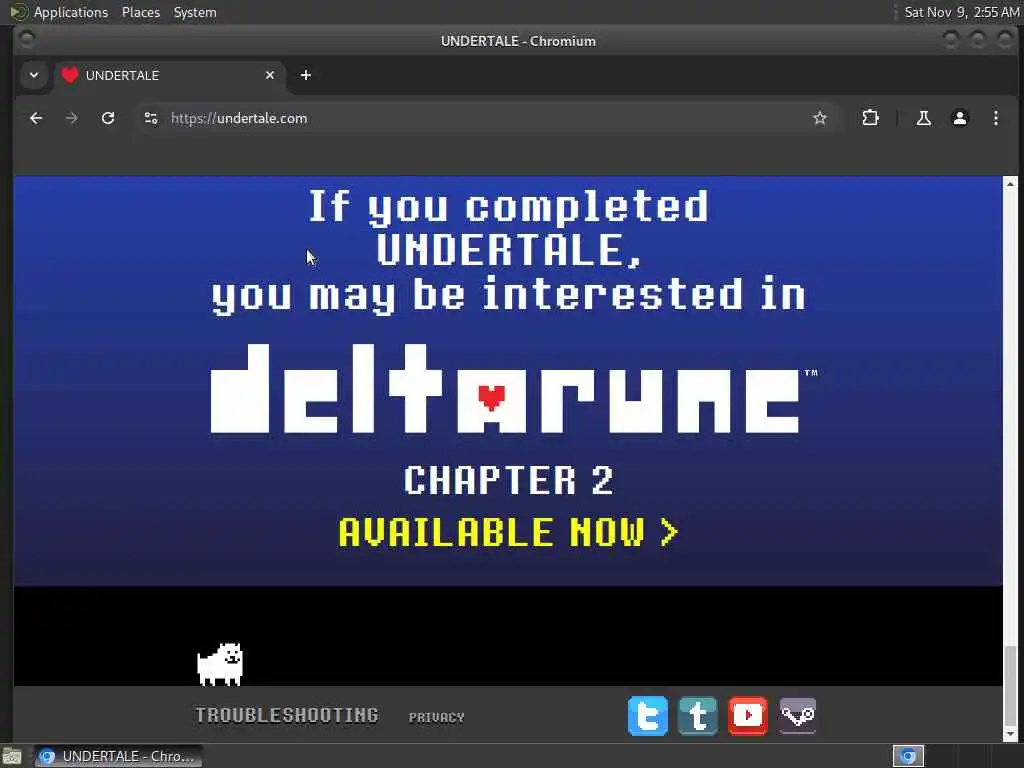This screenshot has height=768, width=1024.
Task: Click the clock showing Sat Nov 9
Action: (961, 12)
